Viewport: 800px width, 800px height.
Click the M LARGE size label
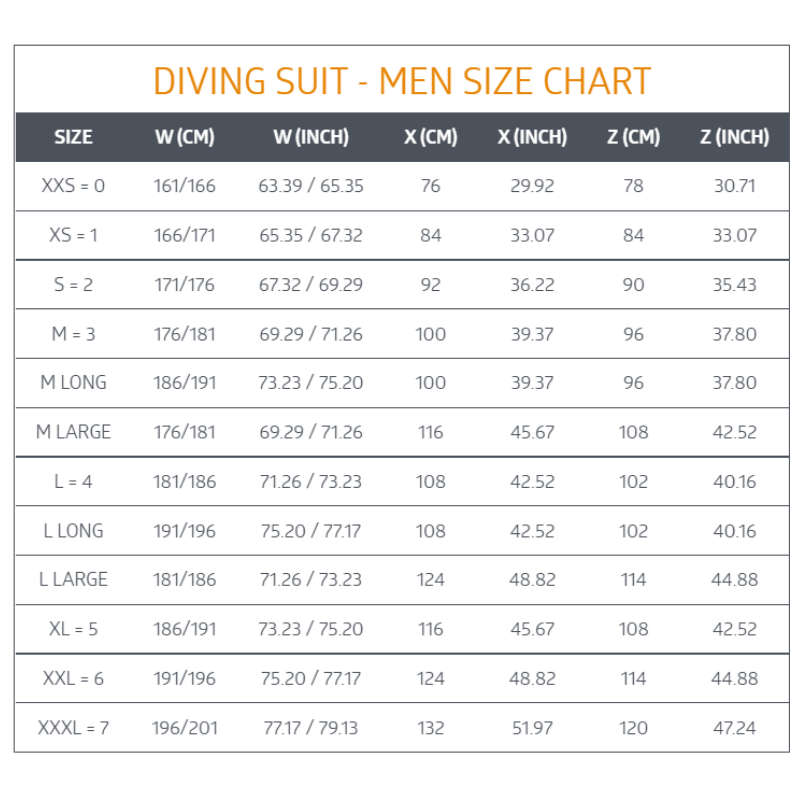pyautogui.click(x=73, y=432)
